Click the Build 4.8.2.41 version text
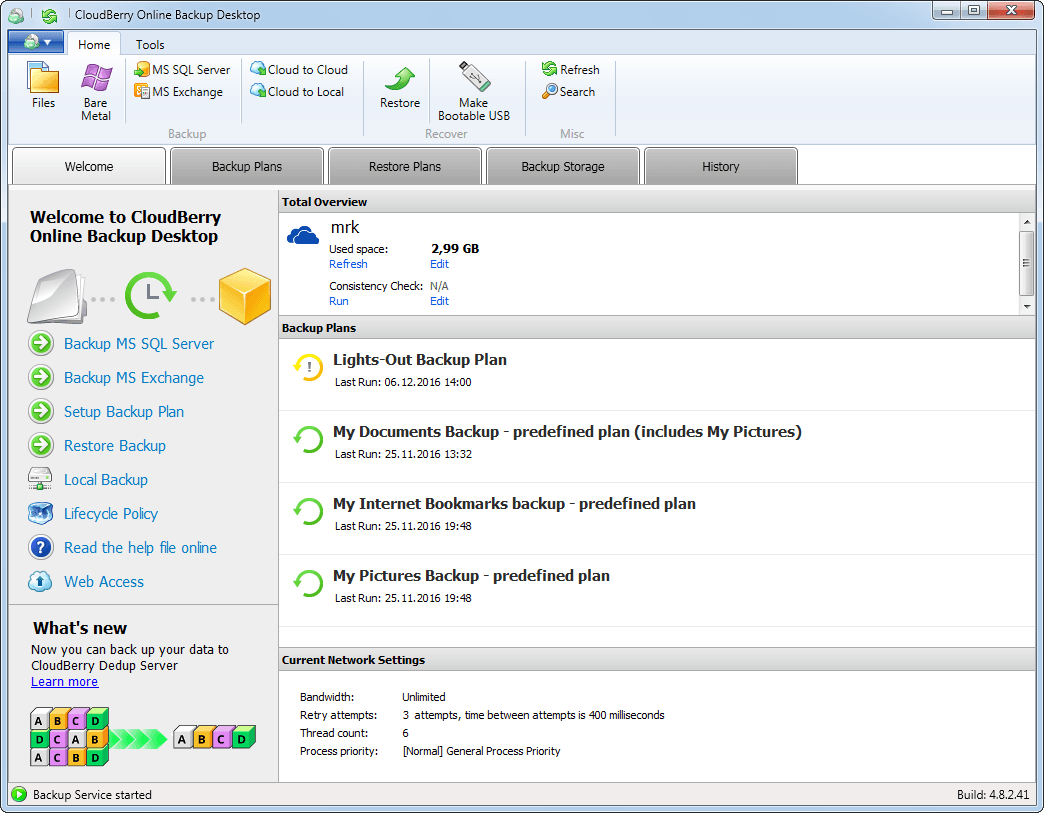The image size is (1044, 813). click(x=993, y=794)
